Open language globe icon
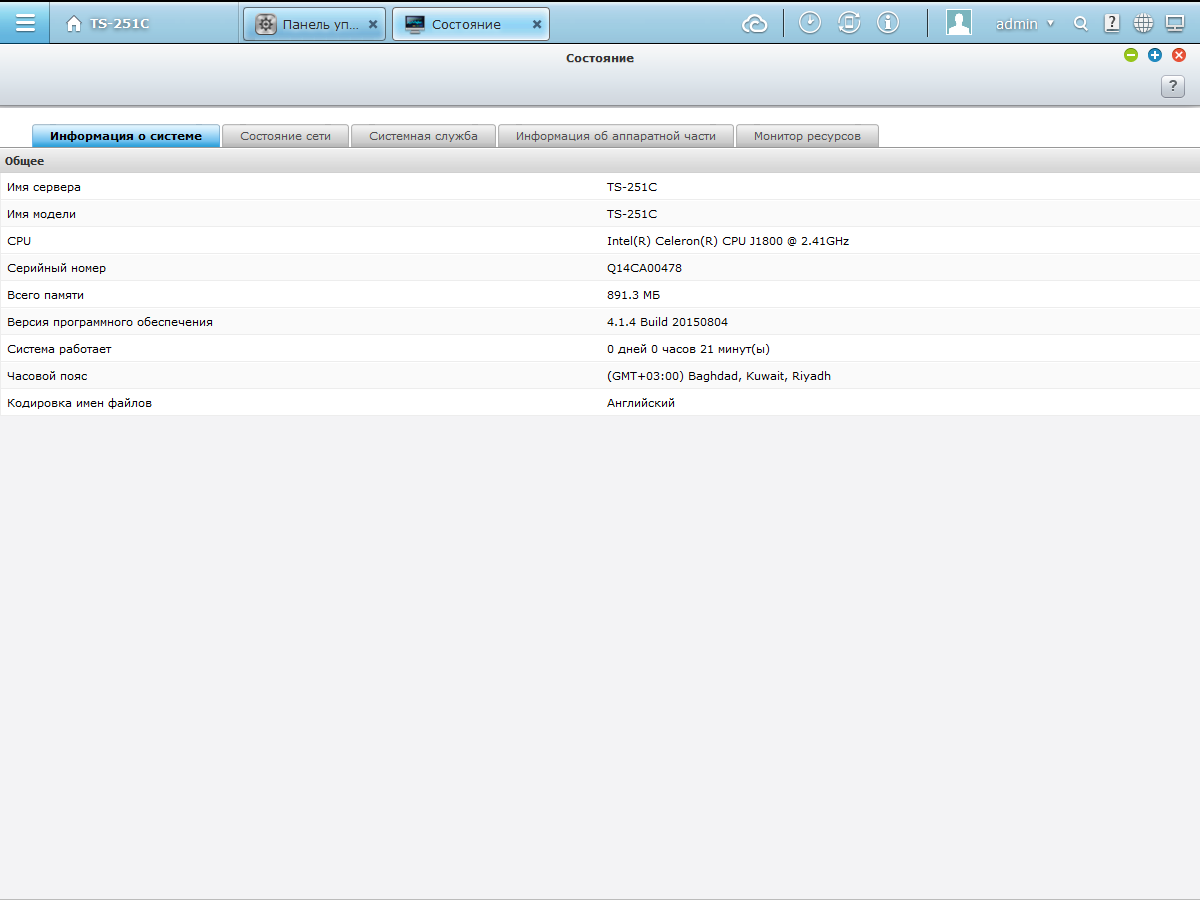 [1143, 23]
